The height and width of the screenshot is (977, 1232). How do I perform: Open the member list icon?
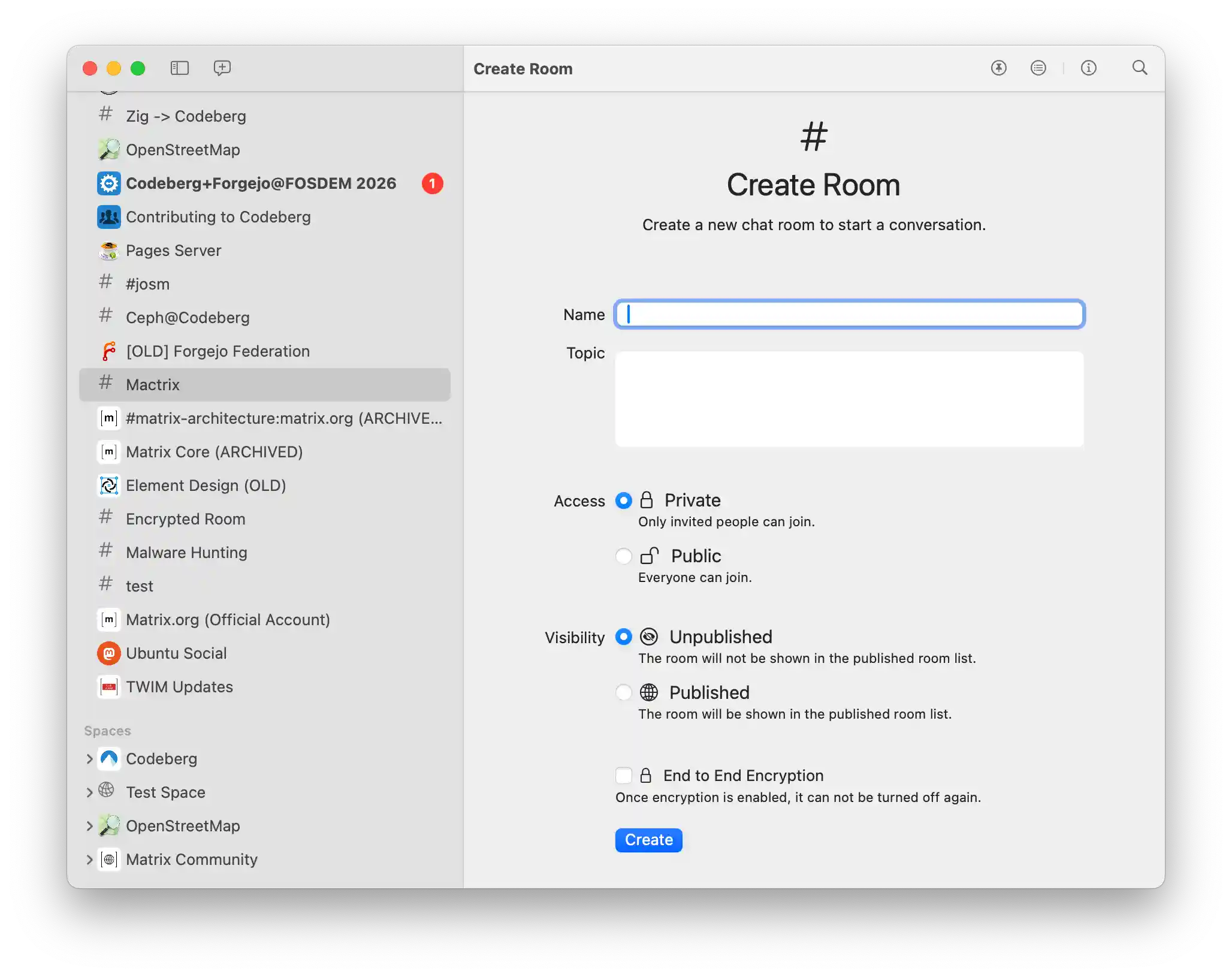point(1038,68)
